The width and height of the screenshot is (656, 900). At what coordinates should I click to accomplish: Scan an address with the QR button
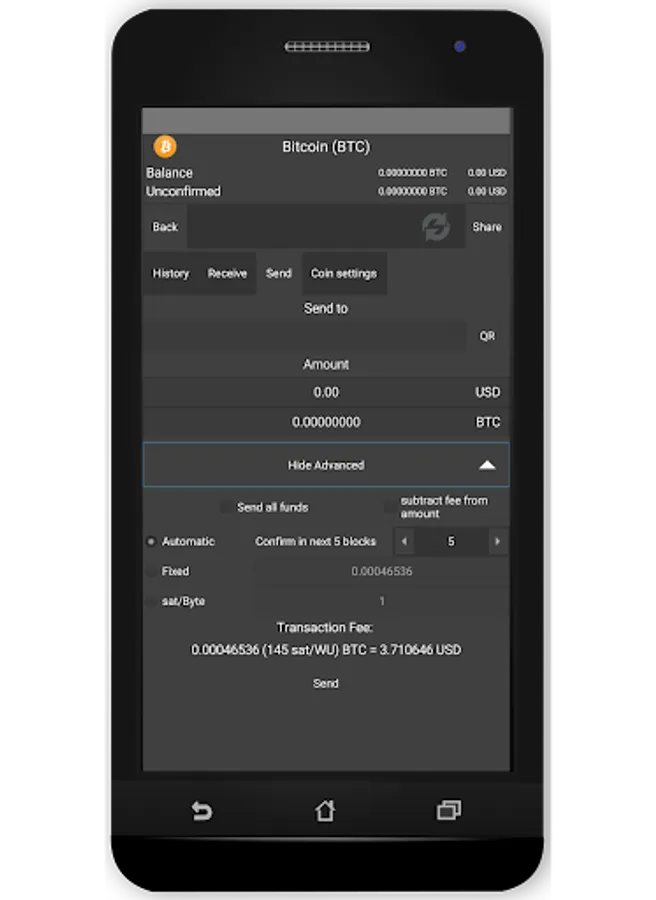(x=487, y=336)
